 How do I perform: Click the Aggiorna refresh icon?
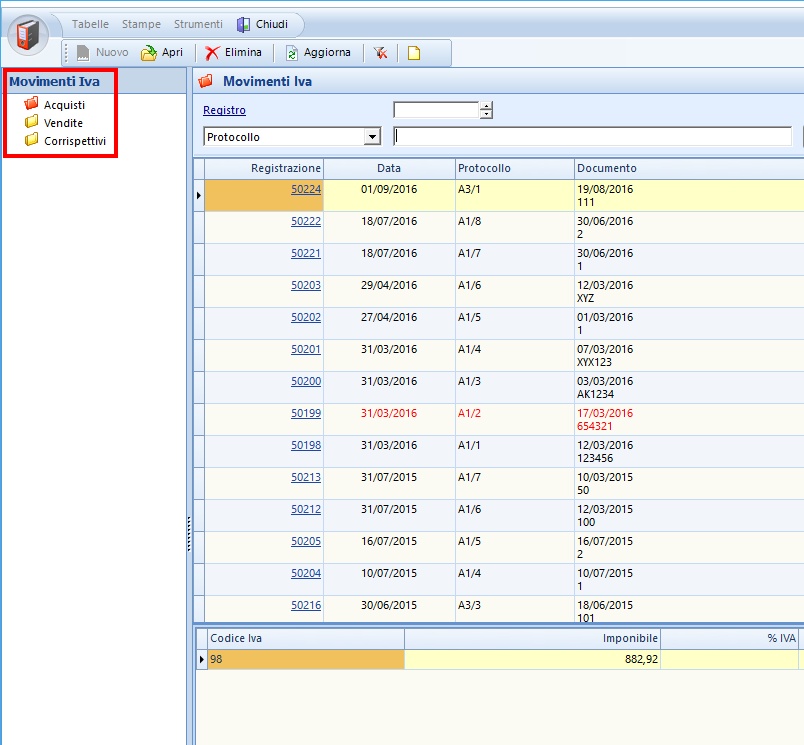(x=292, y=53)
